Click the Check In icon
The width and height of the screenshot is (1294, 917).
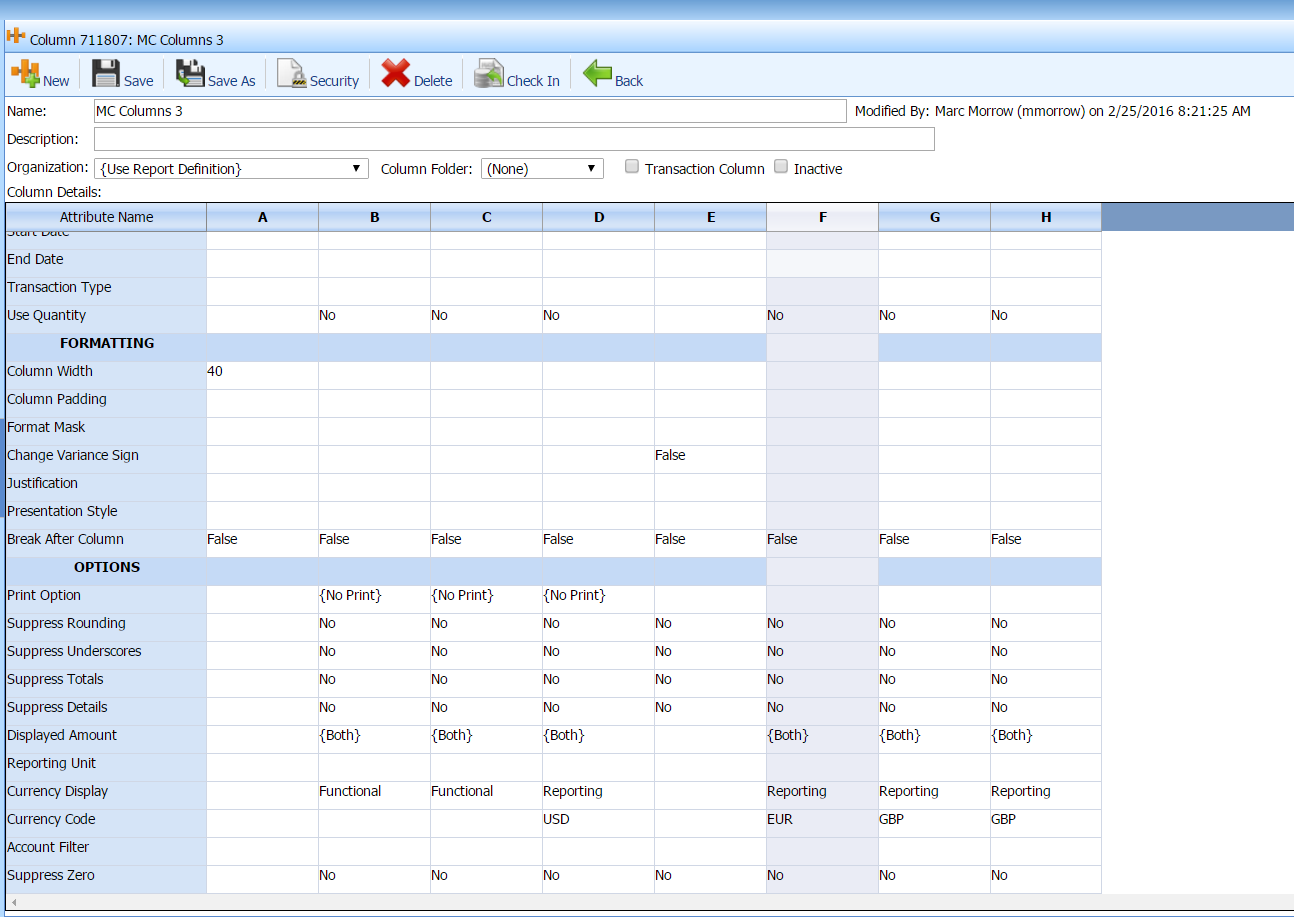pyautogui.click(x=489, y=74)
